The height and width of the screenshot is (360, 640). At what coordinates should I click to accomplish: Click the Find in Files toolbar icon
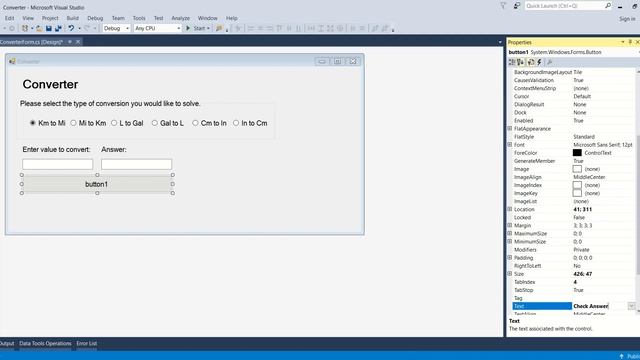point(219,28)
